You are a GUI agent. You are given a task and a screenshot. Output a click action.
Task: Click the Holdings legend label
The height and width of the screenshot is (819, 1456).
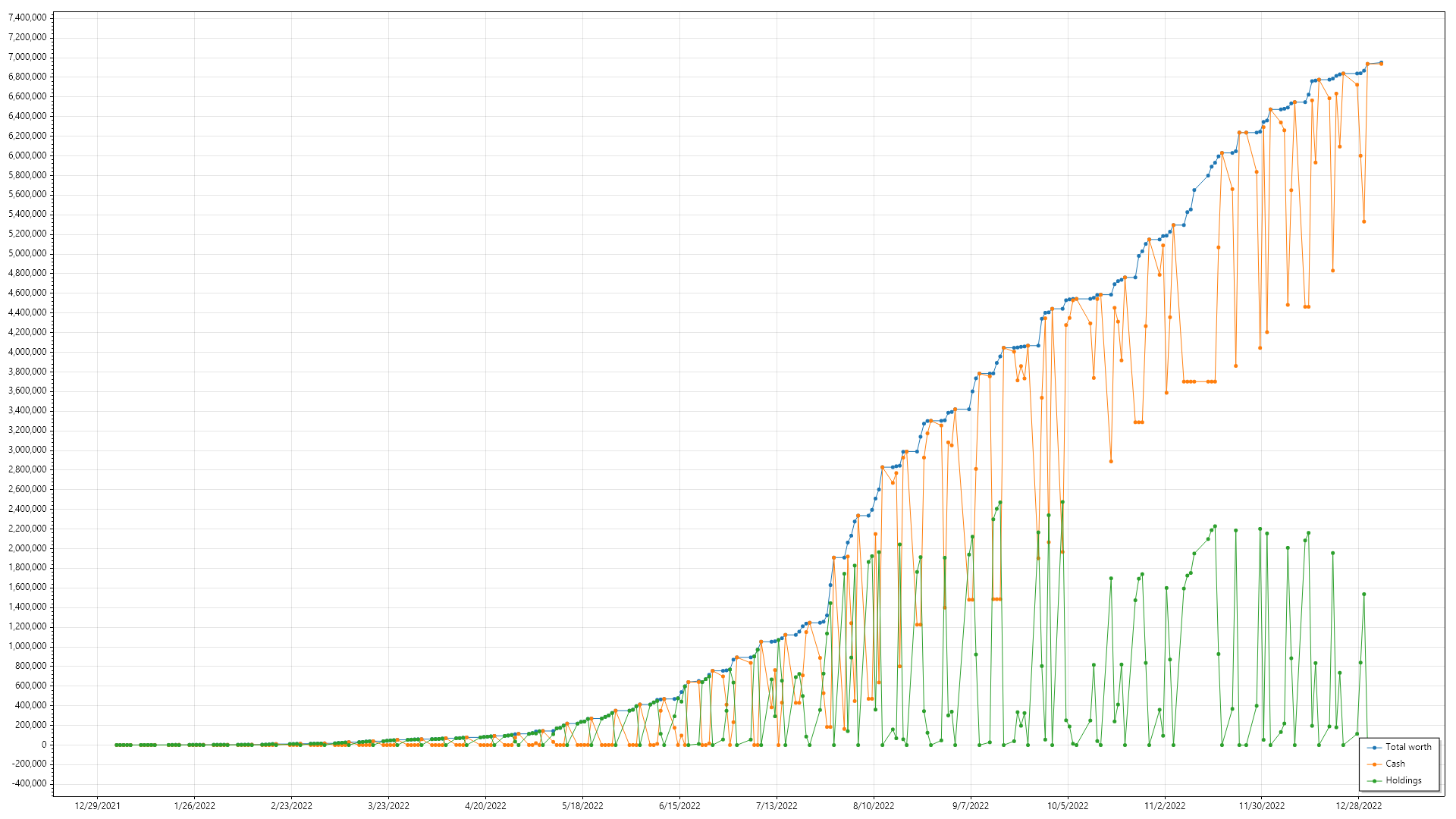pyautogui.click(x=1403, y=780)
